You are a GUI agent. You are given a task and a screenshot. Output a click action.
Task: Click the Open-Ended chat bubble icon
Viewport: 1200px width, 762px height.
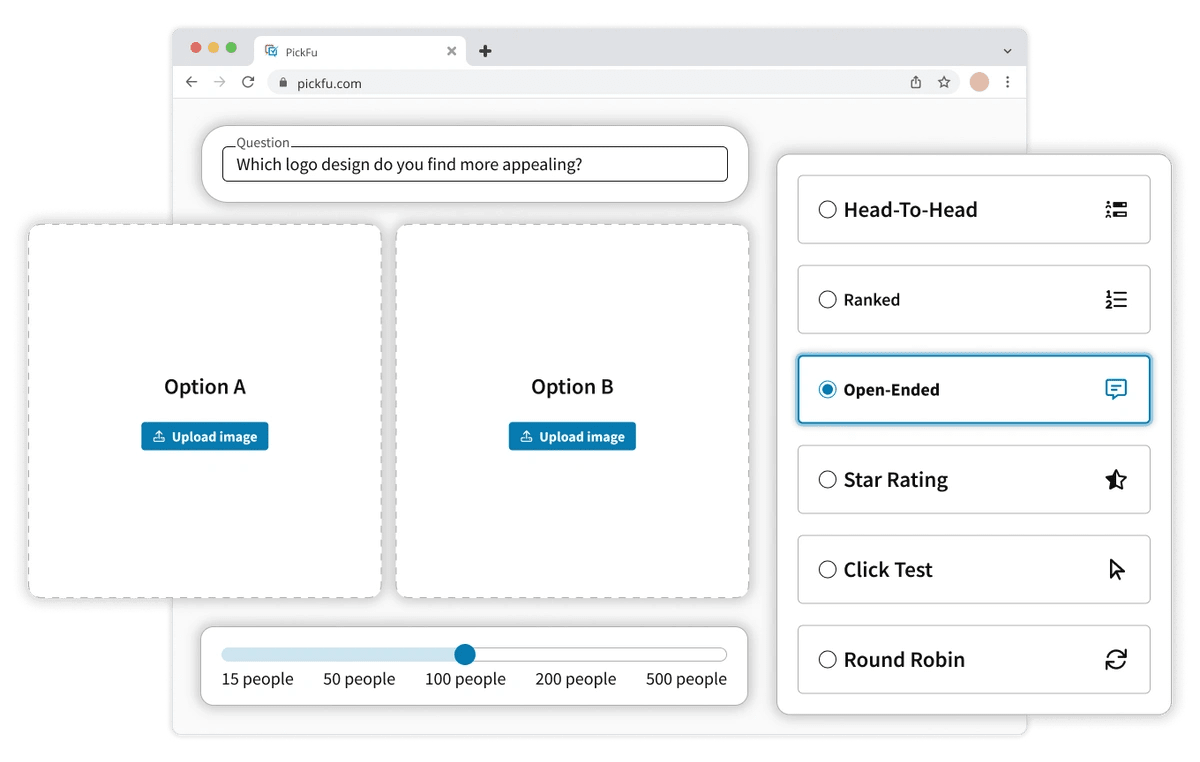[x=1116, y=390]
